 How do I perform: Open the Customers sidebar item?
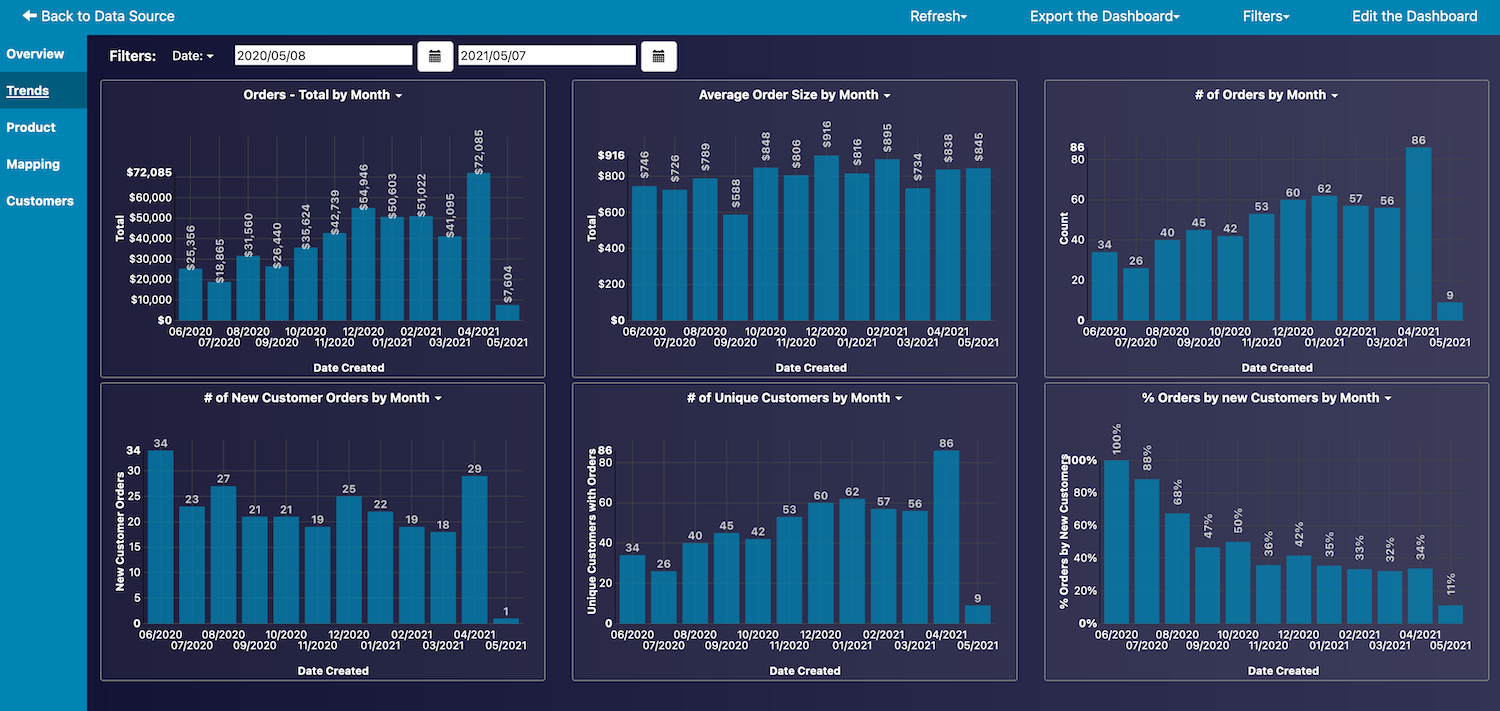tap(40, 201)
